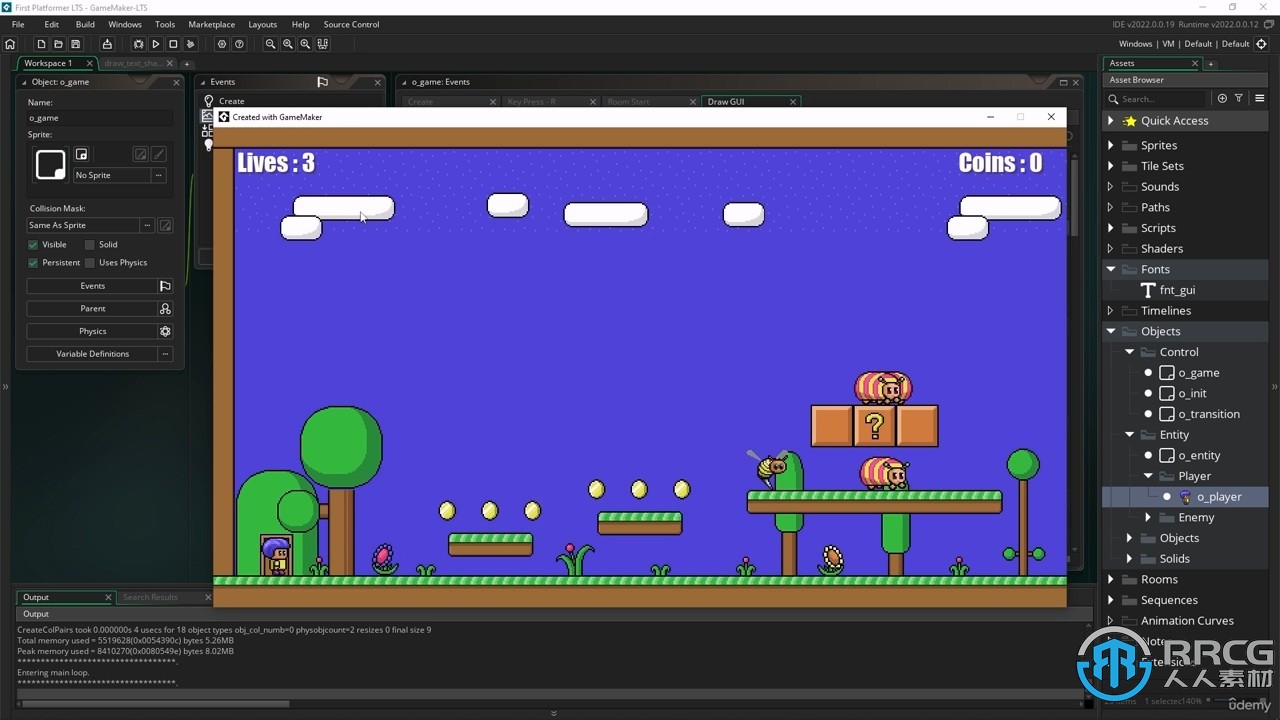Select the o_game object in asset tree

coord(1198,373)
